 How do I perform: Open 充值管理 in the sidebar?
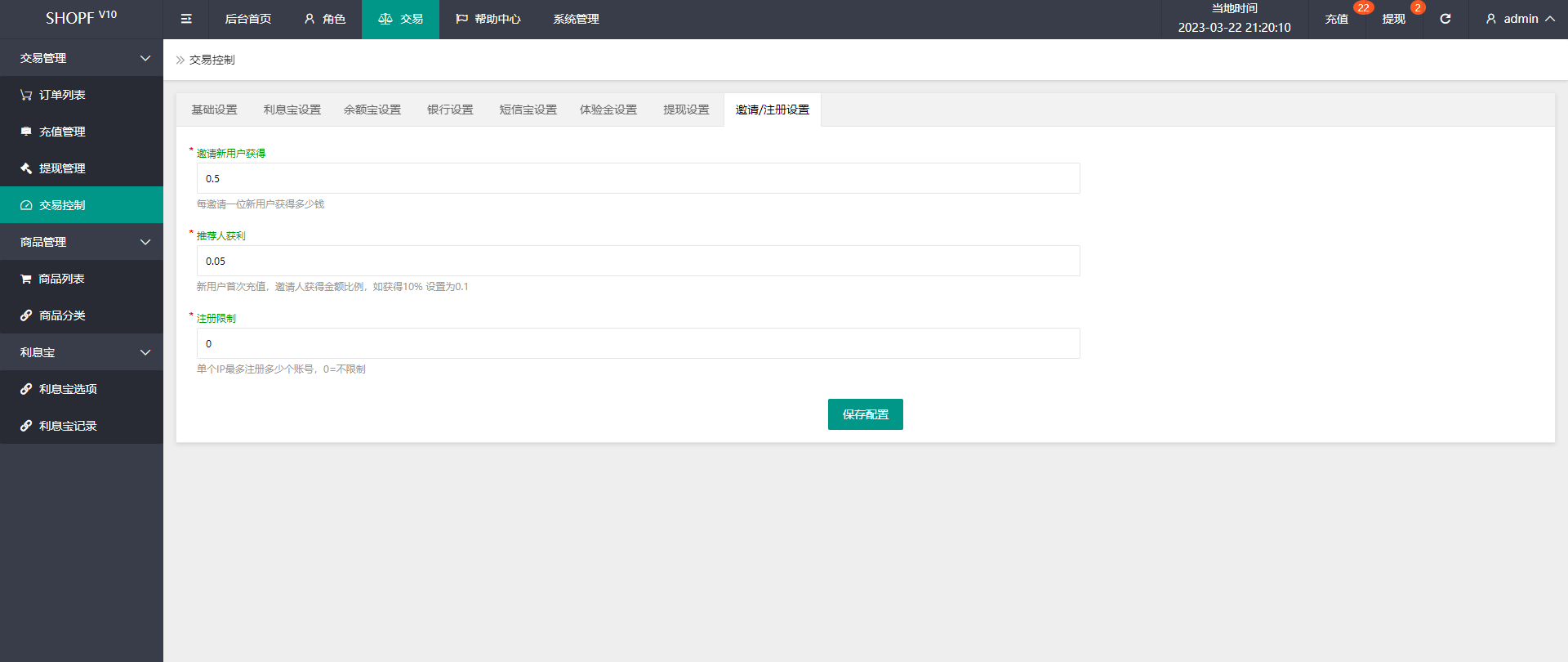[x=62, y=132]
